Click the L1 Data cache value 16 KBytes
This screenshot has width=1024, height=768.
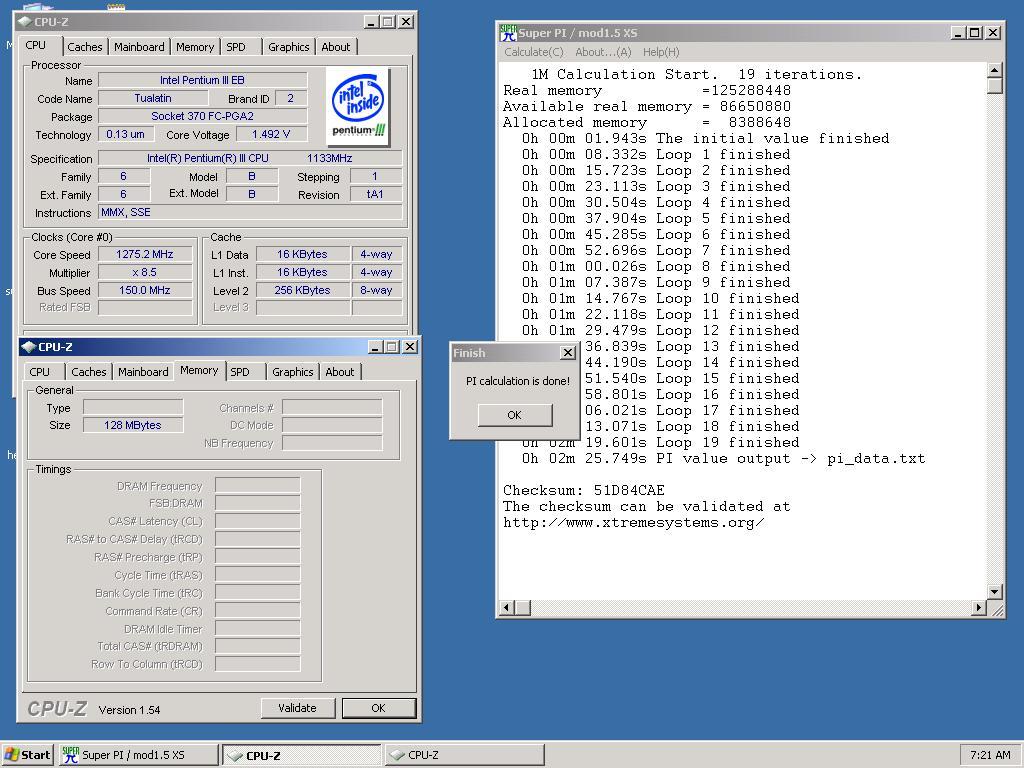[302, 254]
